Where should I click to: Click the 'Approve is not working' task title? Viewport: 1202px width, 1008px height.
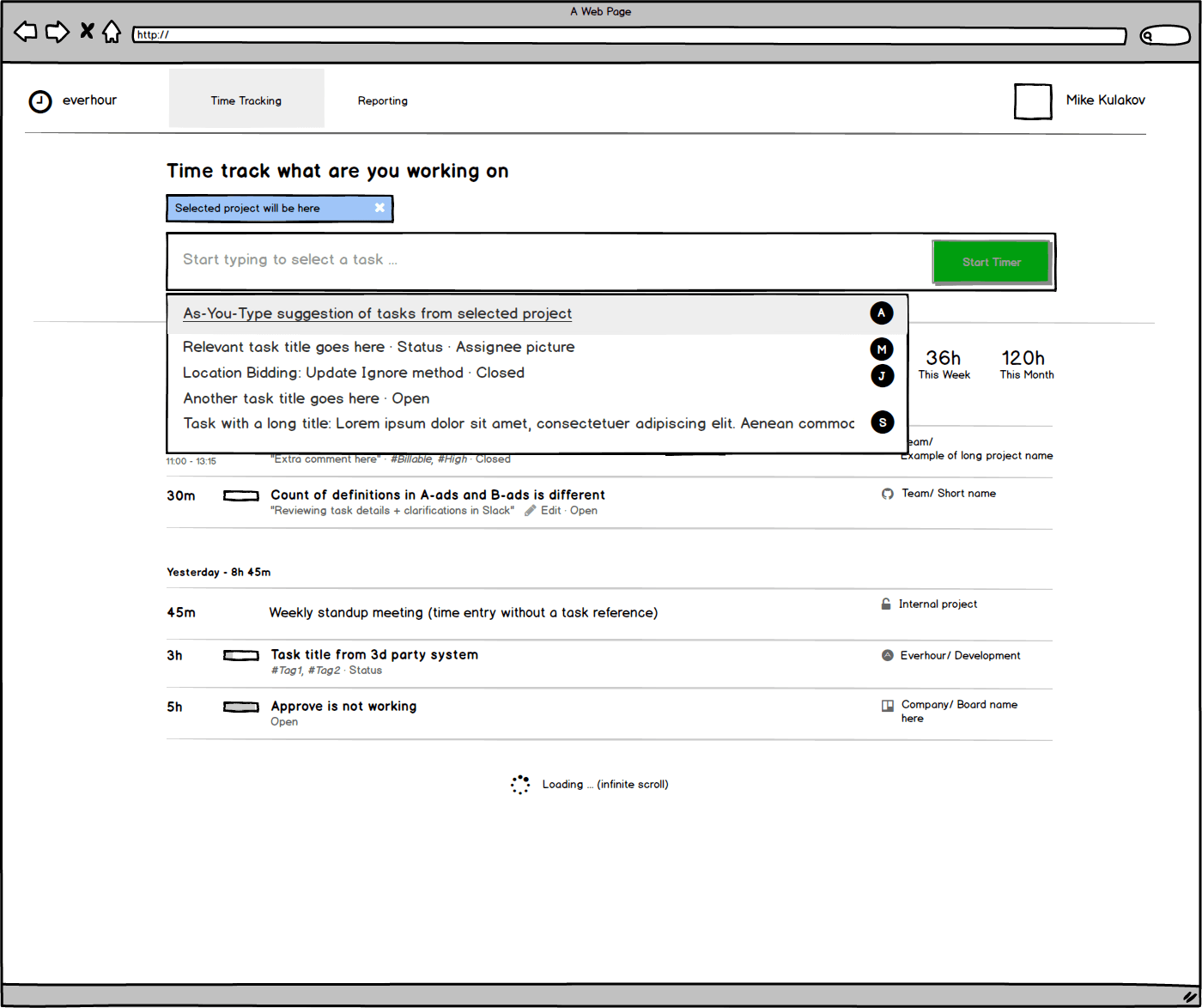click(x=343, y=706)
